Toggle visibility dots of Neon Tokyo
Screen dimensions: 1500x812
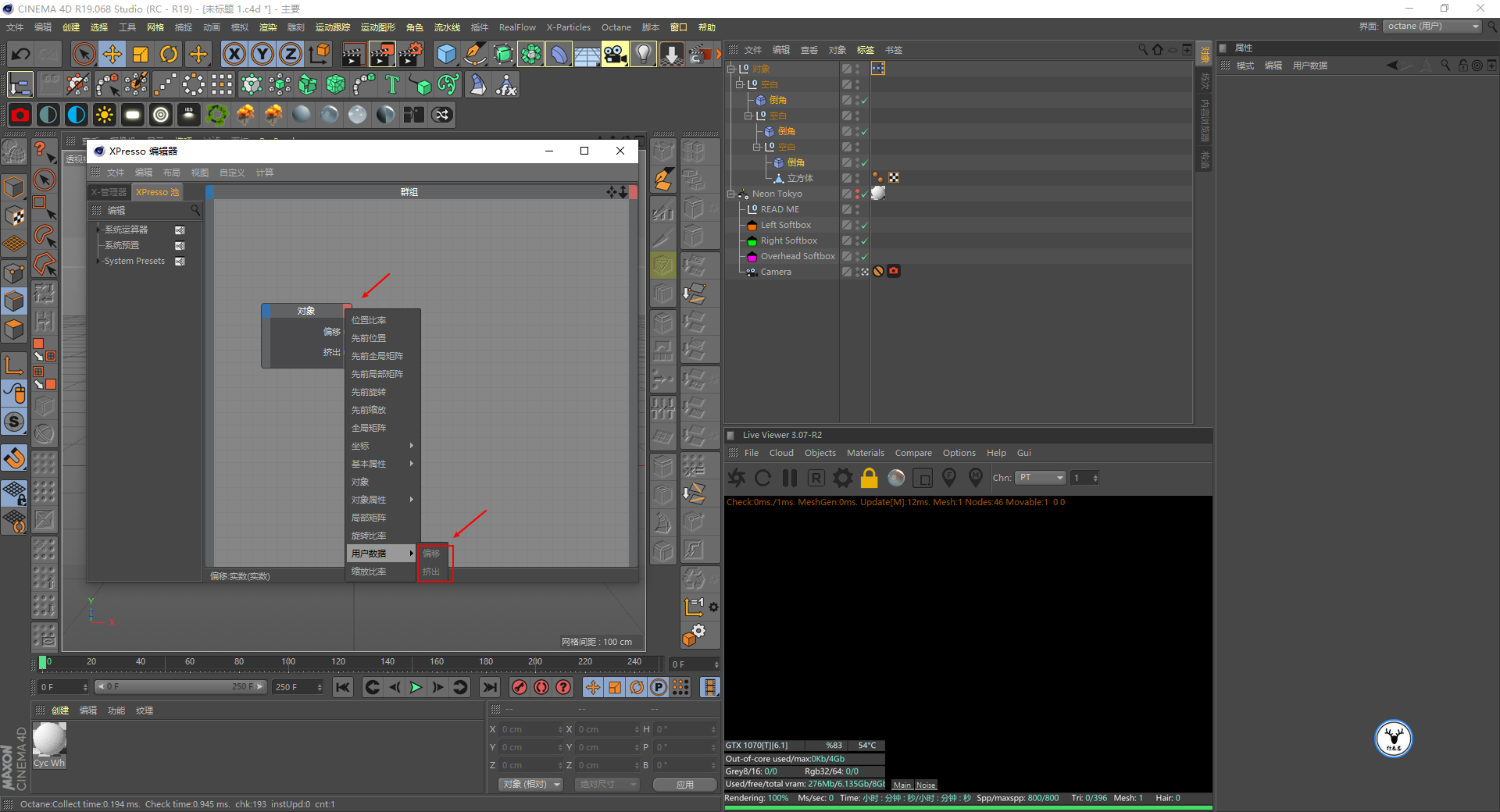(857, 194)
